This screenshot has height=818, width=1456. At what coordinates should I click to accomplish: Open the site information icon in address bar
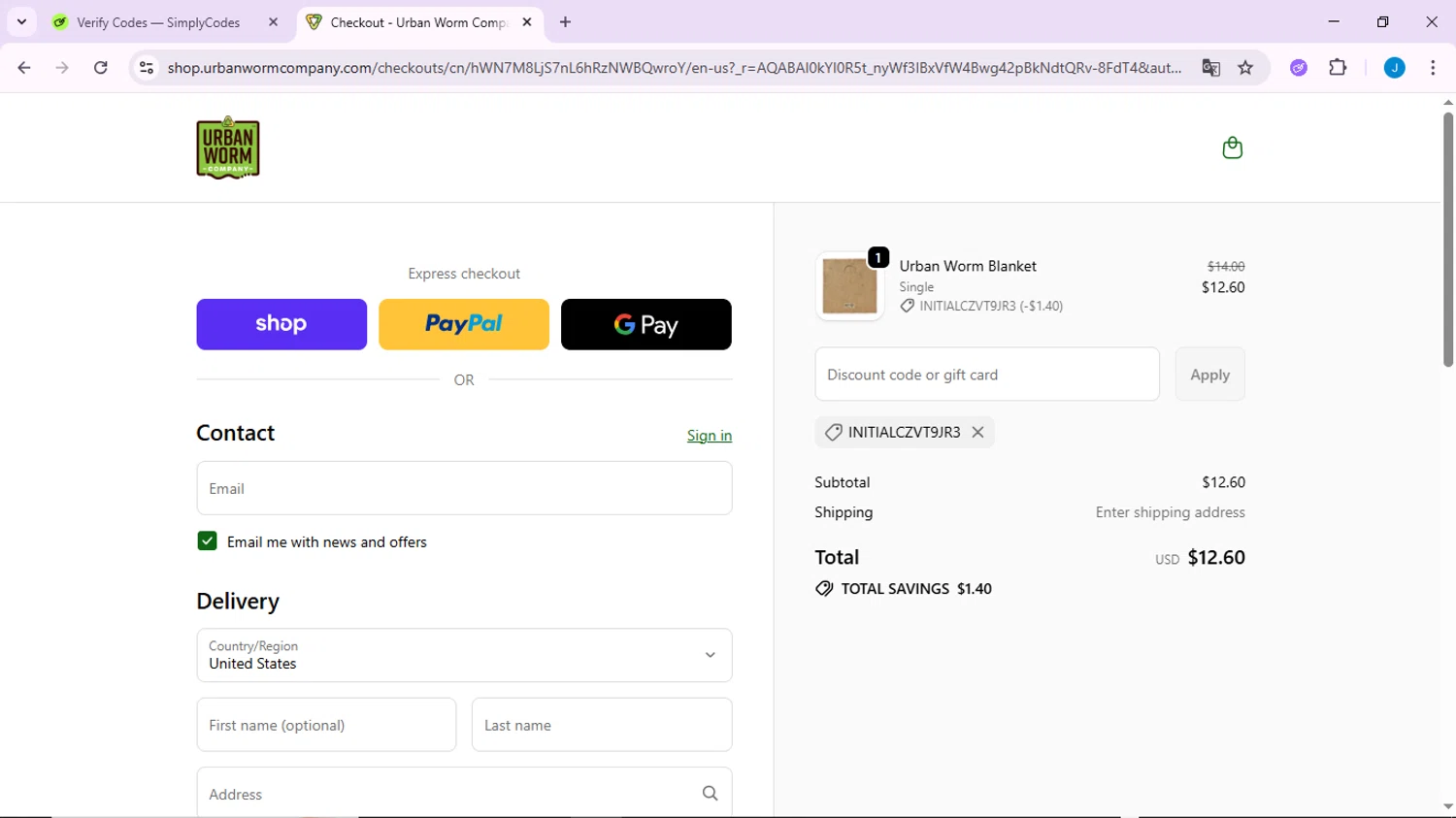tap(147, 68)
